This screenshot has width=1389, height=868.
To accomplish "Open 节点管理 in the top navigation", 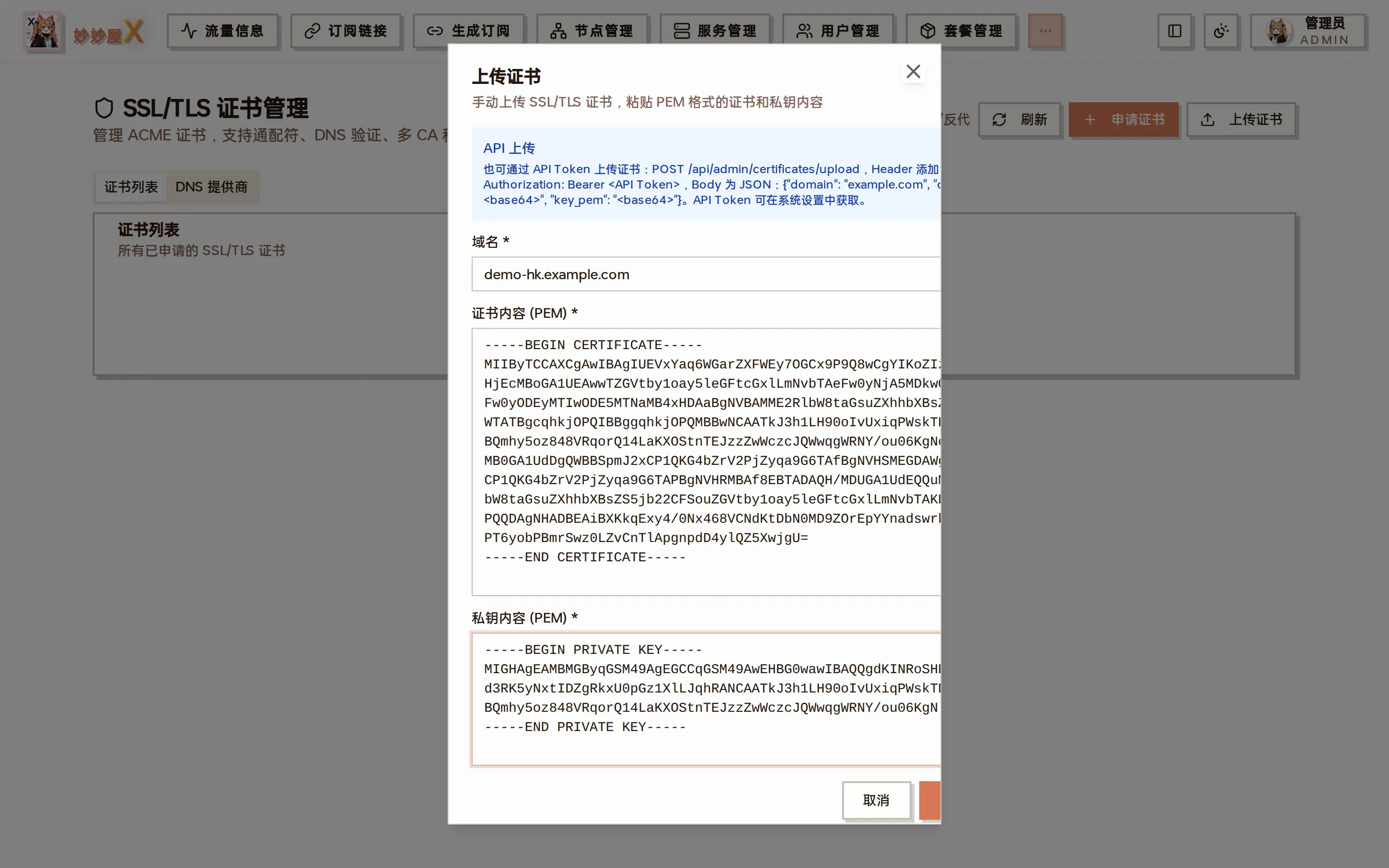I will [x=592, y=31].
